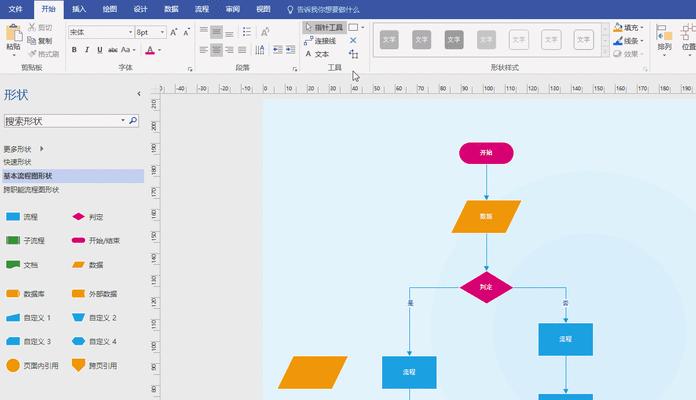Toggle bullet list formatting

[x=247, y=32]
